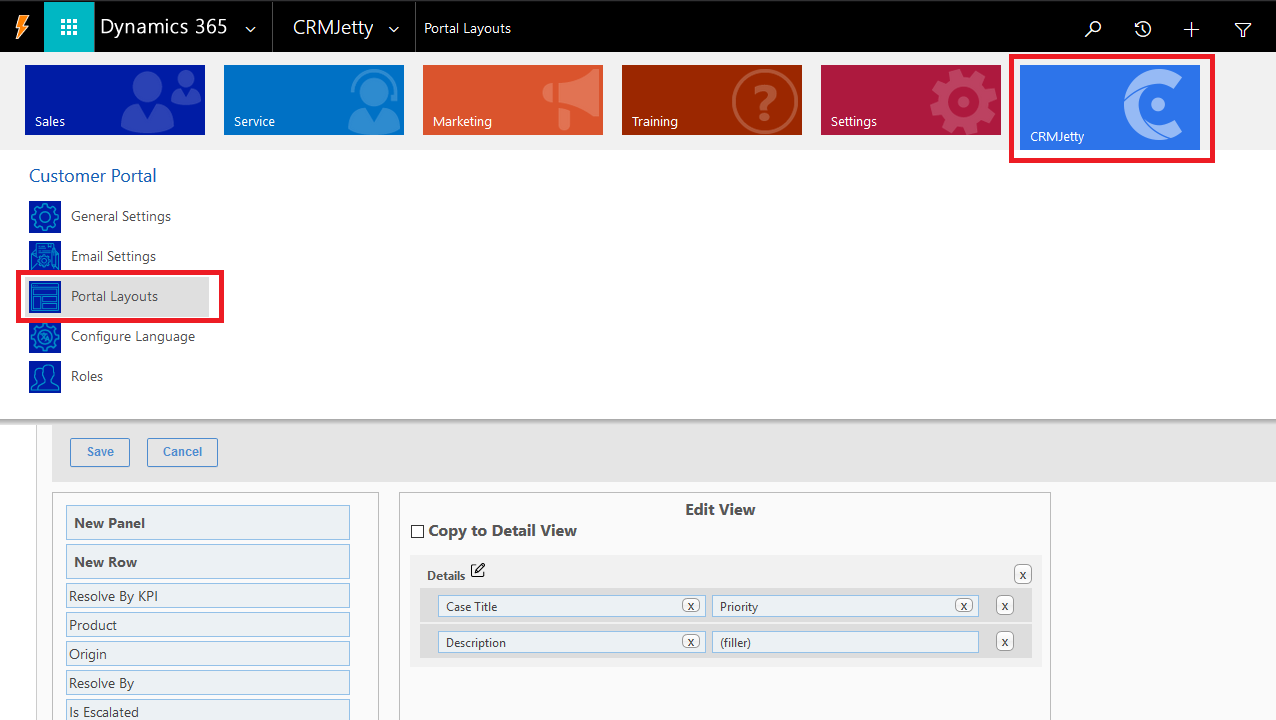This screenshot has width=1276, height=720.
Task: Open General Settings link
Action: pos(121,216)
